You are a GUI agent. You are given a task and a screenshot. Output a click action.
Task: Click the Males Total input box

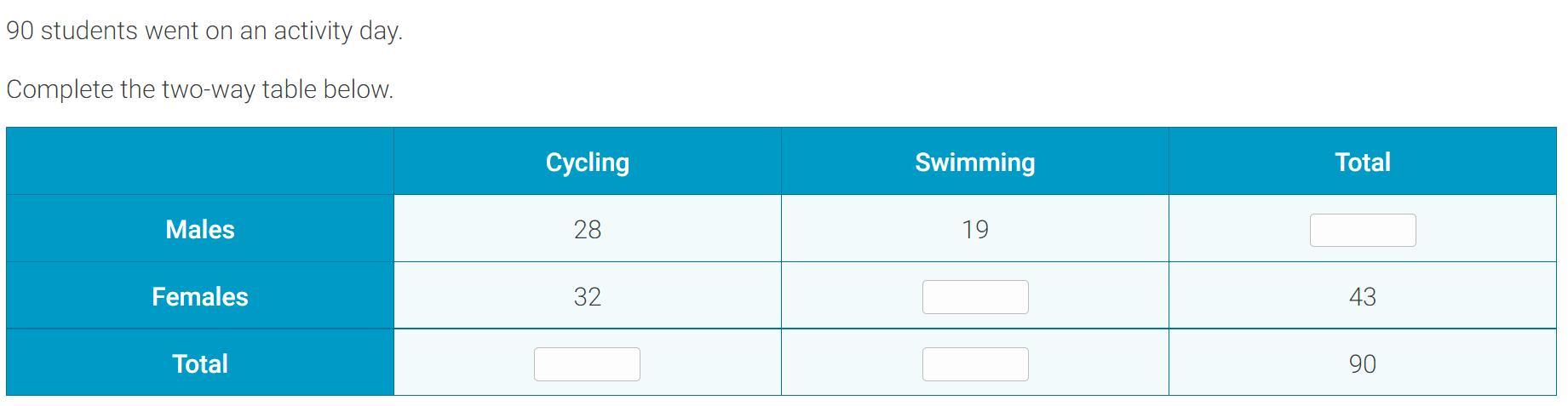[x=1363, y=230]
